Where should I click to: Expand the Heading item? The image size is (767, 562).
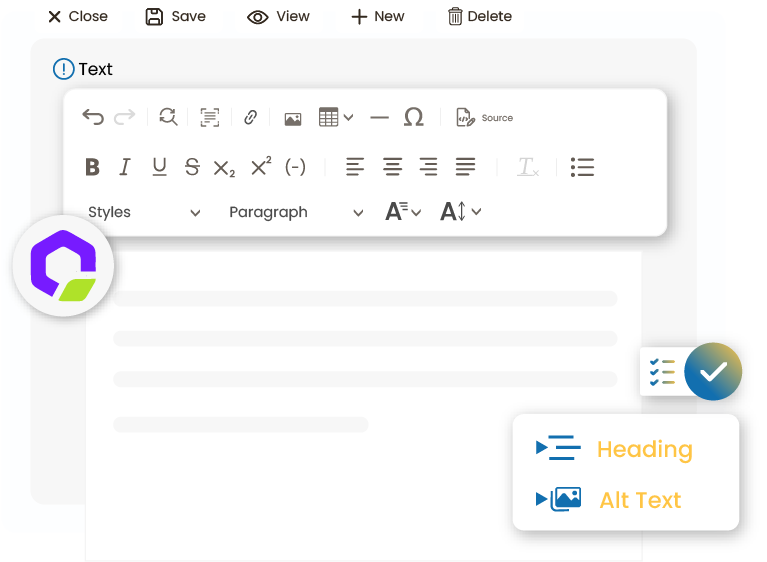click(x=614, y=449)
